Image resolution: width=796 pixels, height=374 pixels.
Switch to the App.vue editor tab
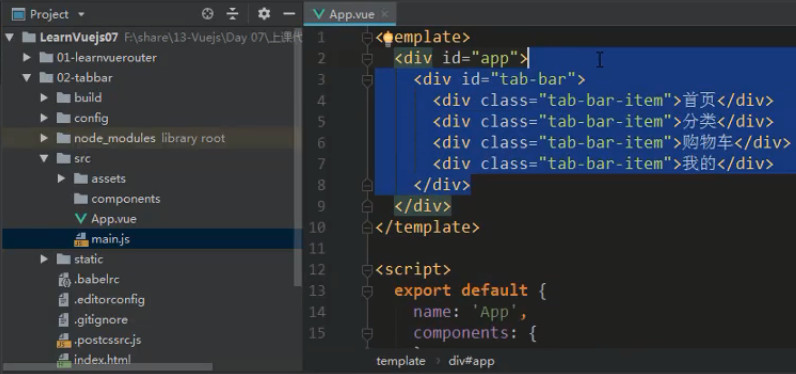click(350, 14)
